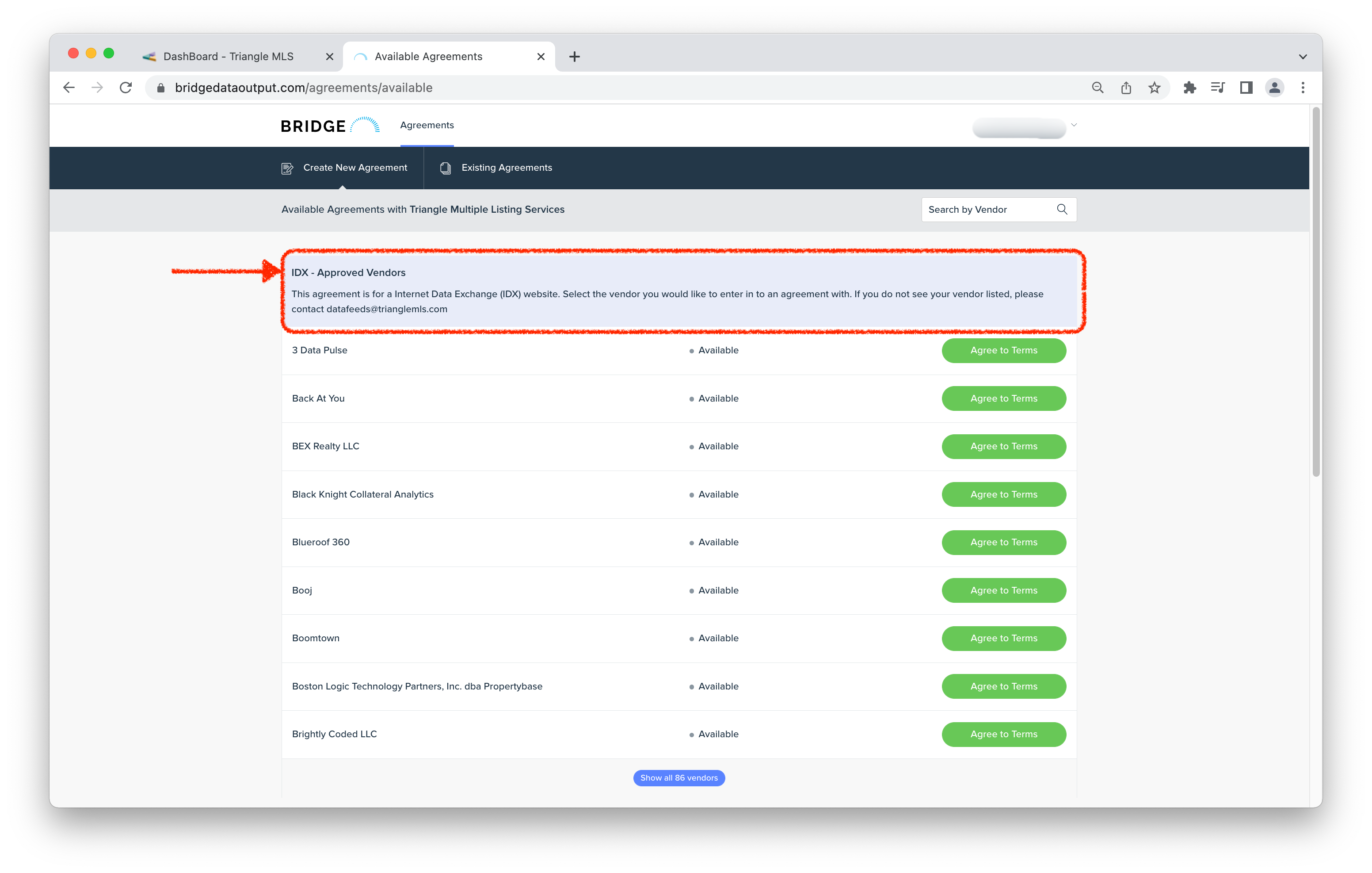Open the account dropdown chevron
The image size is (1372, 873).
click(x=1074, y=125)
